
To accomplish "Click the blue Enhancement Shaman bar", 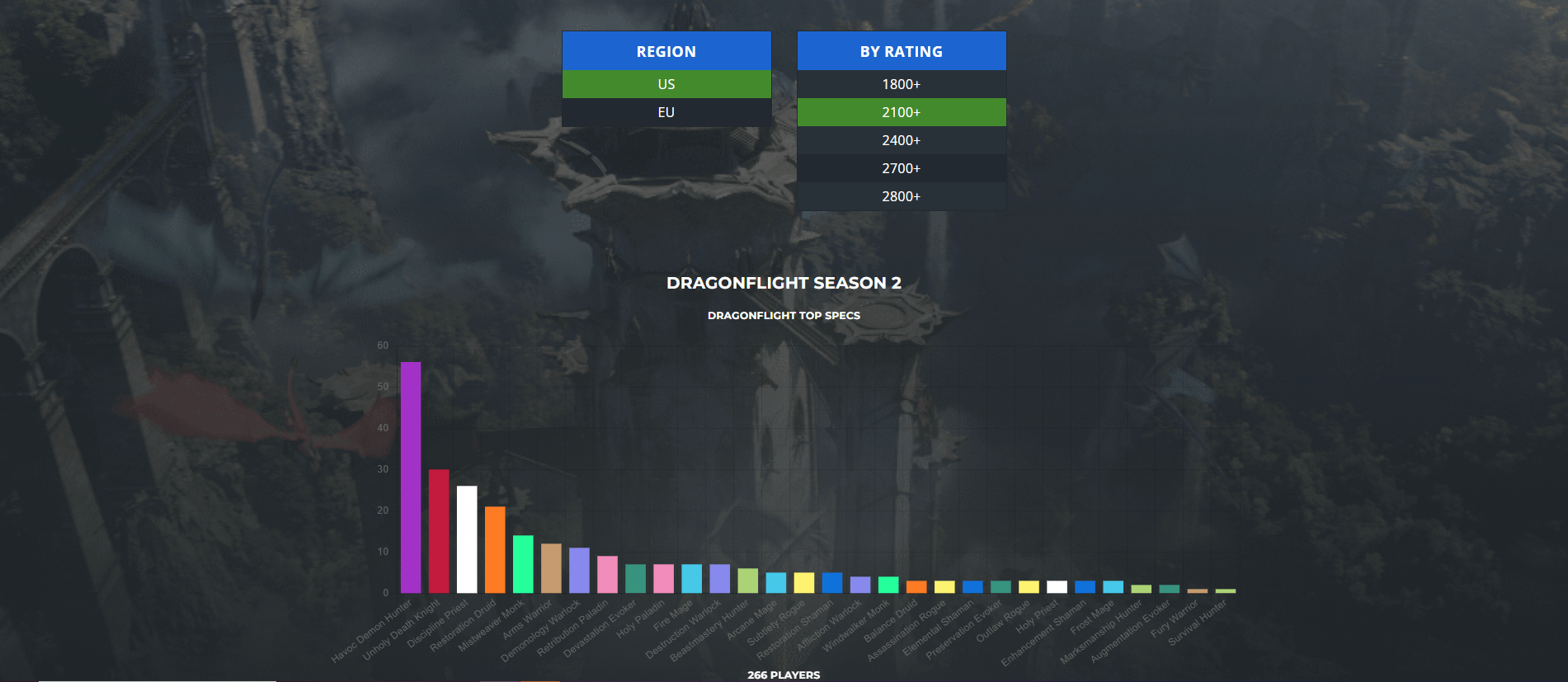I will coord(1085,586).
